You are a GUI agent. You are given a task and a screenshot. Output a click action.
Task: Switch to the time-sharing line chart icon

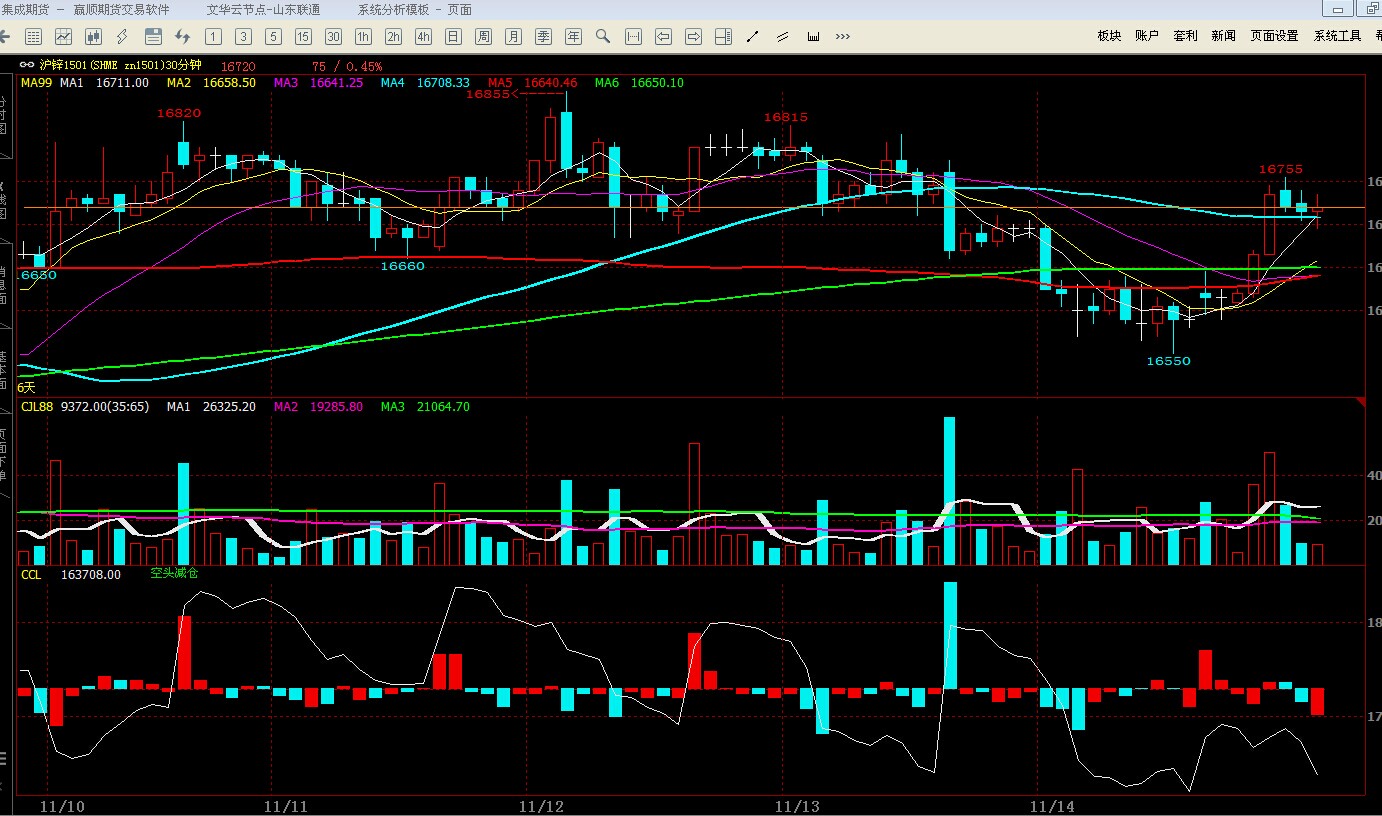pyautogui.click(x=64, y=37)
